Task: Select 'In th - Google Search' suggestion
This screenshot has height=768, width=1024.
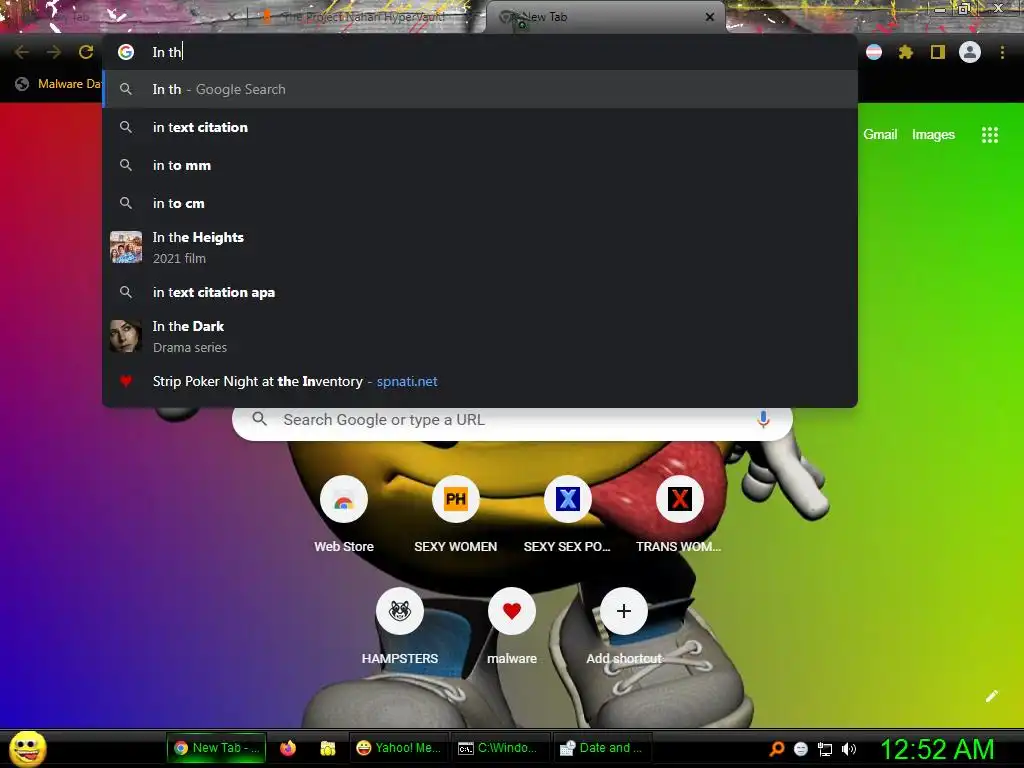Action: 480,89
